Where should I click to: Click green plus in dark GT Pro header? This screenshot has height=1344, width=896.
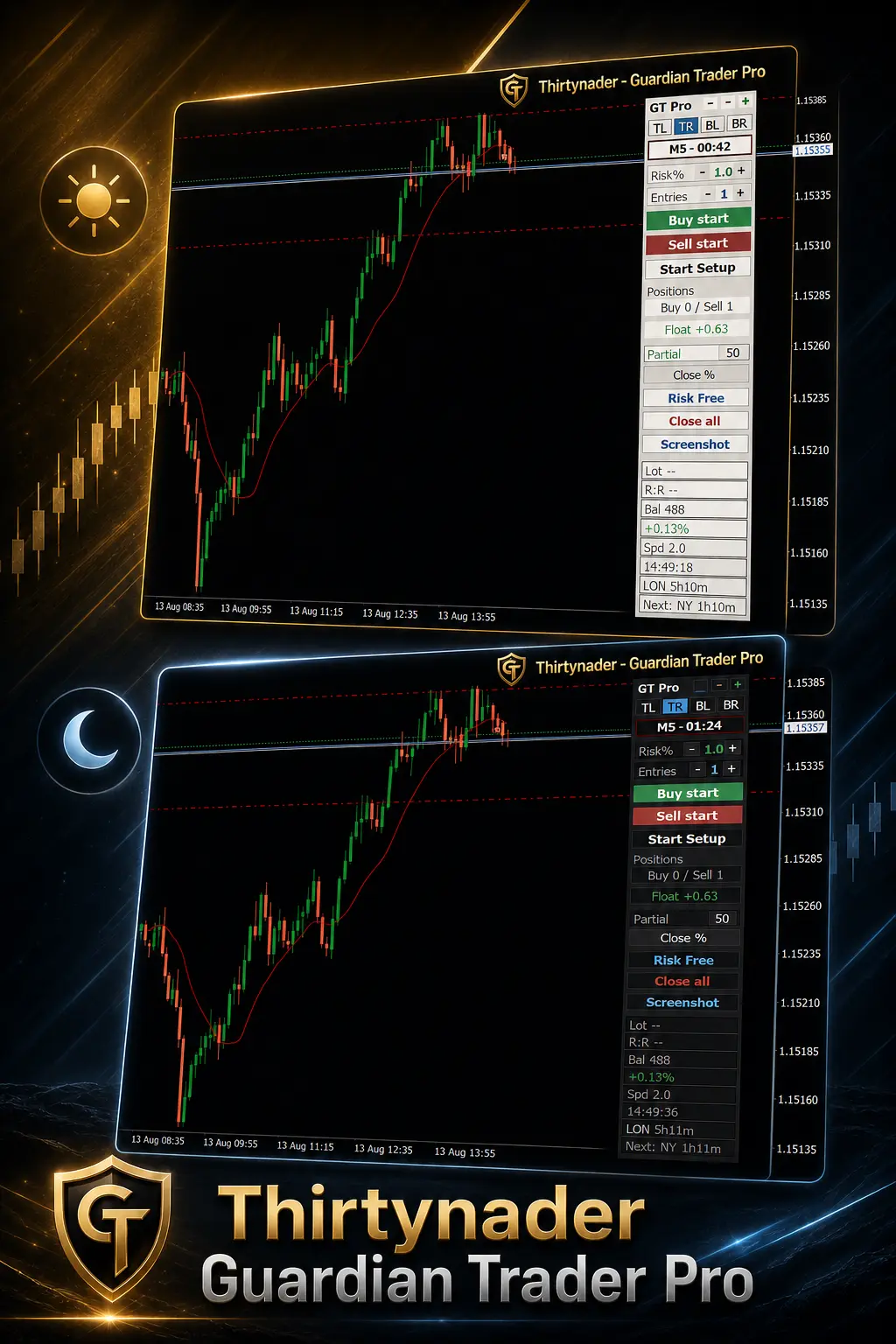coord(737,684)
